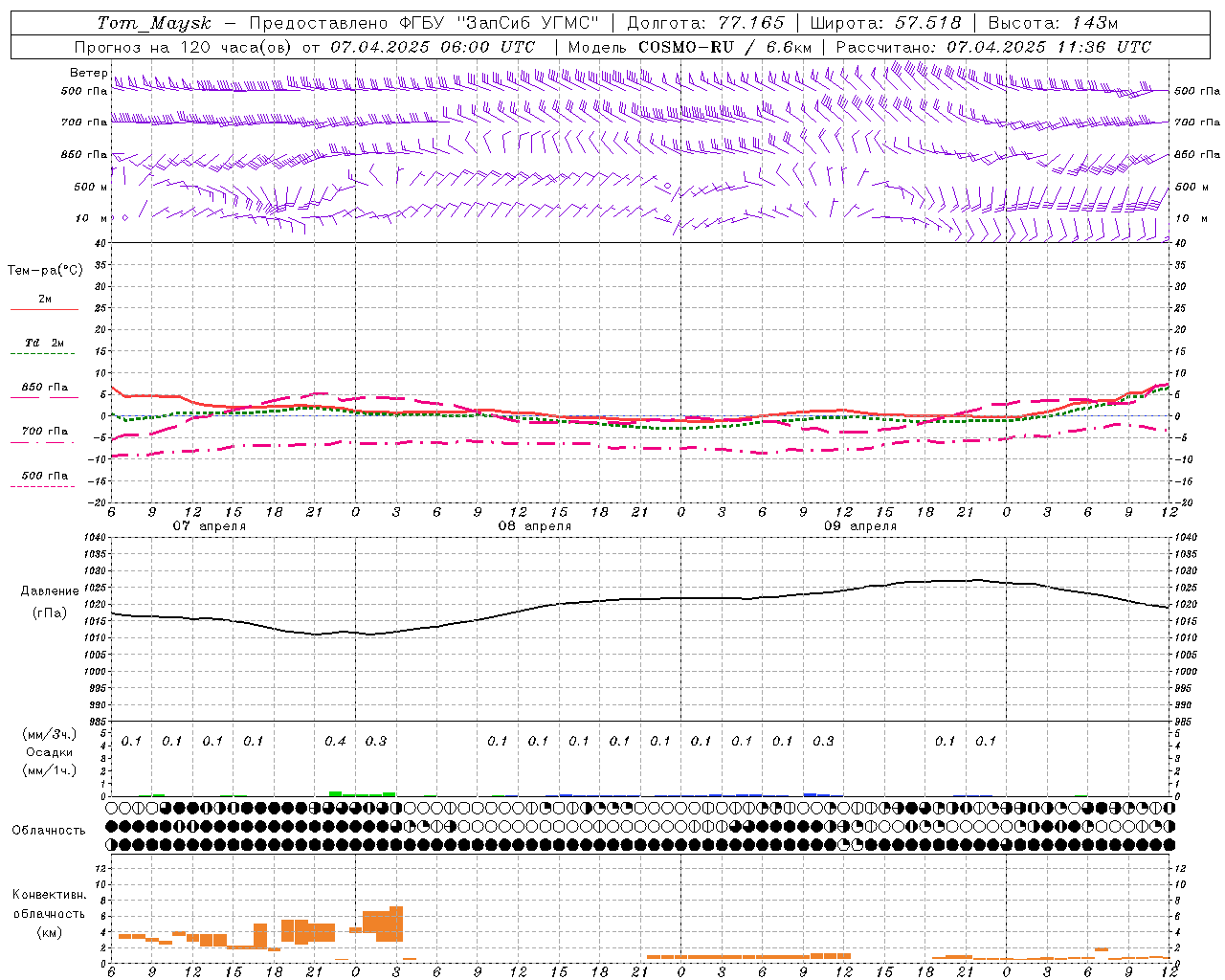Click the Осадки precipitation panel label

coord(50,752)
